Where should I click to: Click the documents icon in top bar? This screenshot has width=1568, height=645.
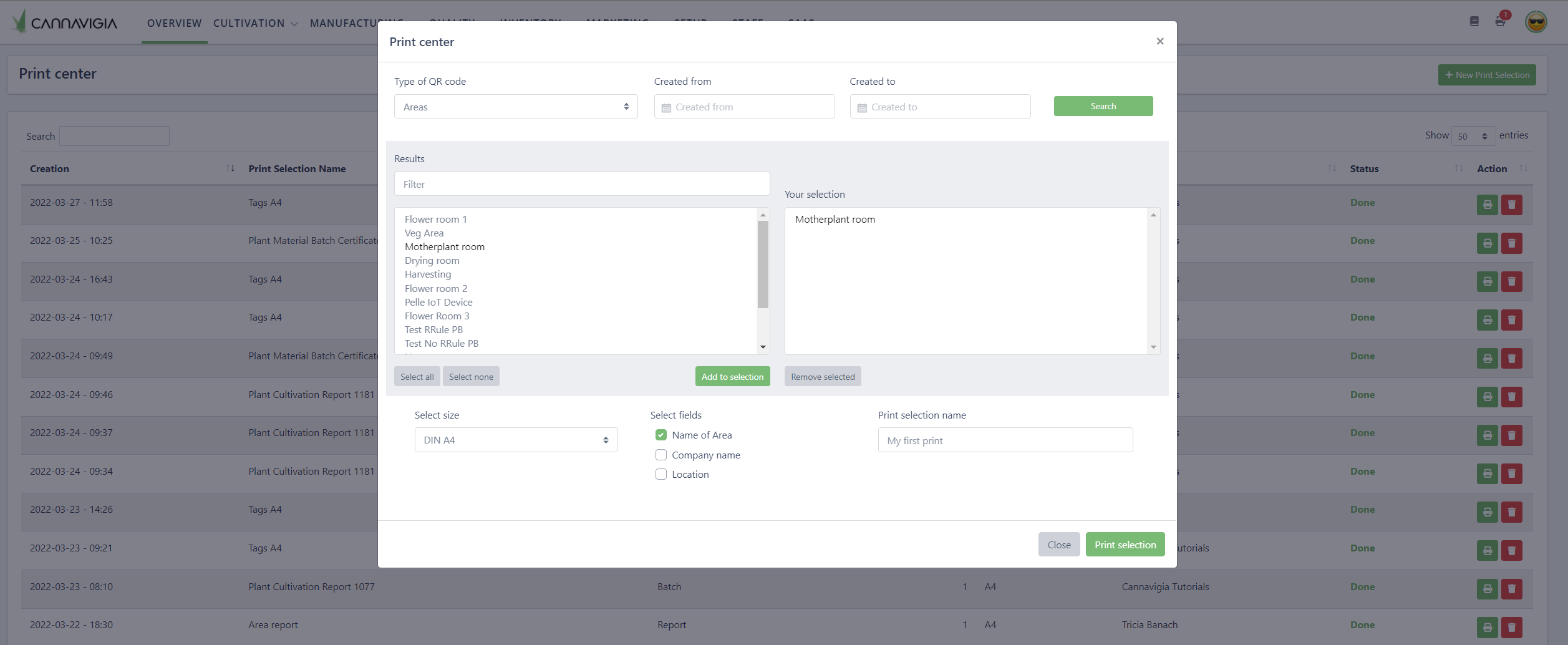click(x=1474, y=21)
